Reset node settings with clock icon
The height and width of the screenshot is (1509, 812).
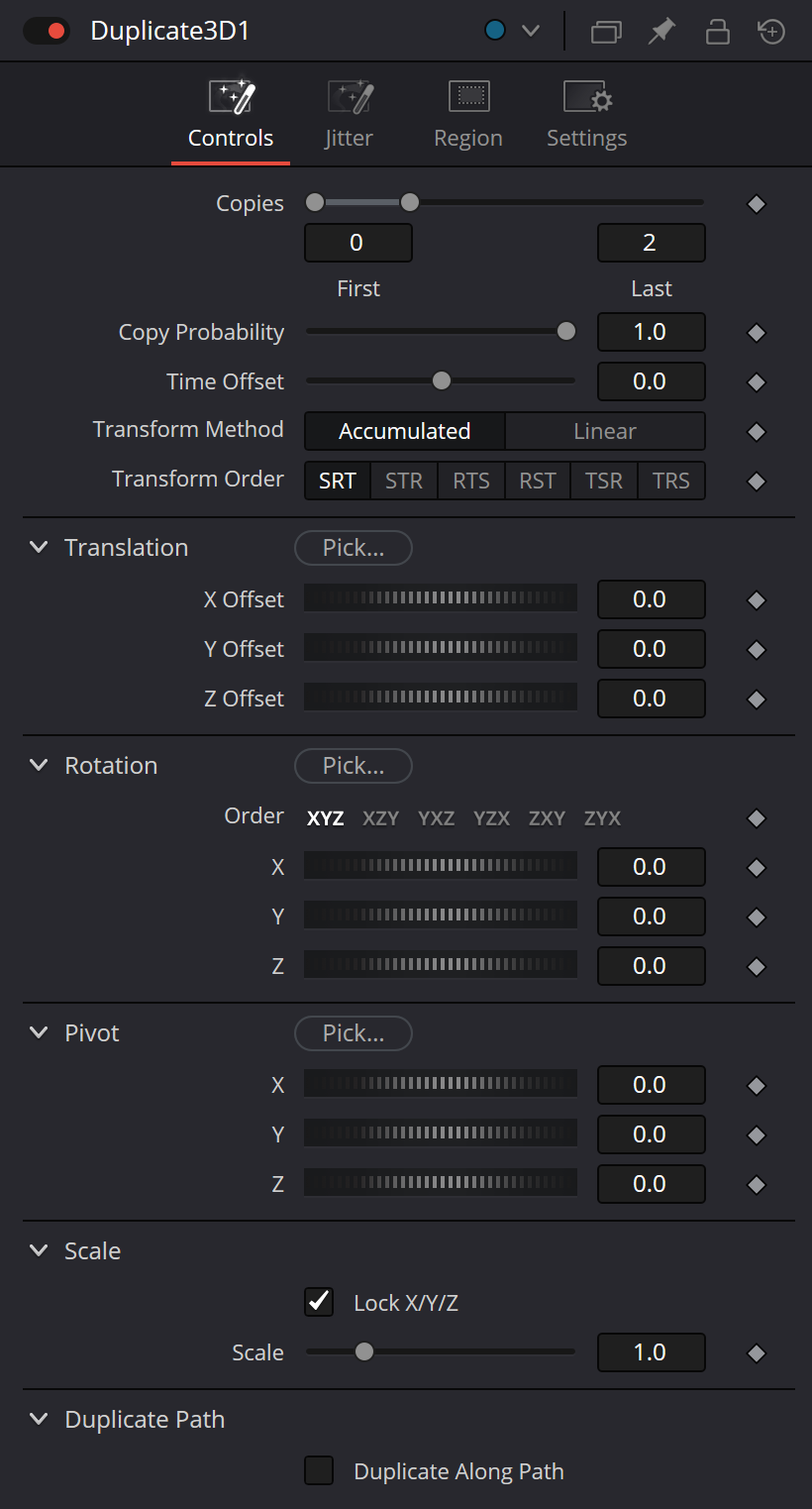point(771,32)
